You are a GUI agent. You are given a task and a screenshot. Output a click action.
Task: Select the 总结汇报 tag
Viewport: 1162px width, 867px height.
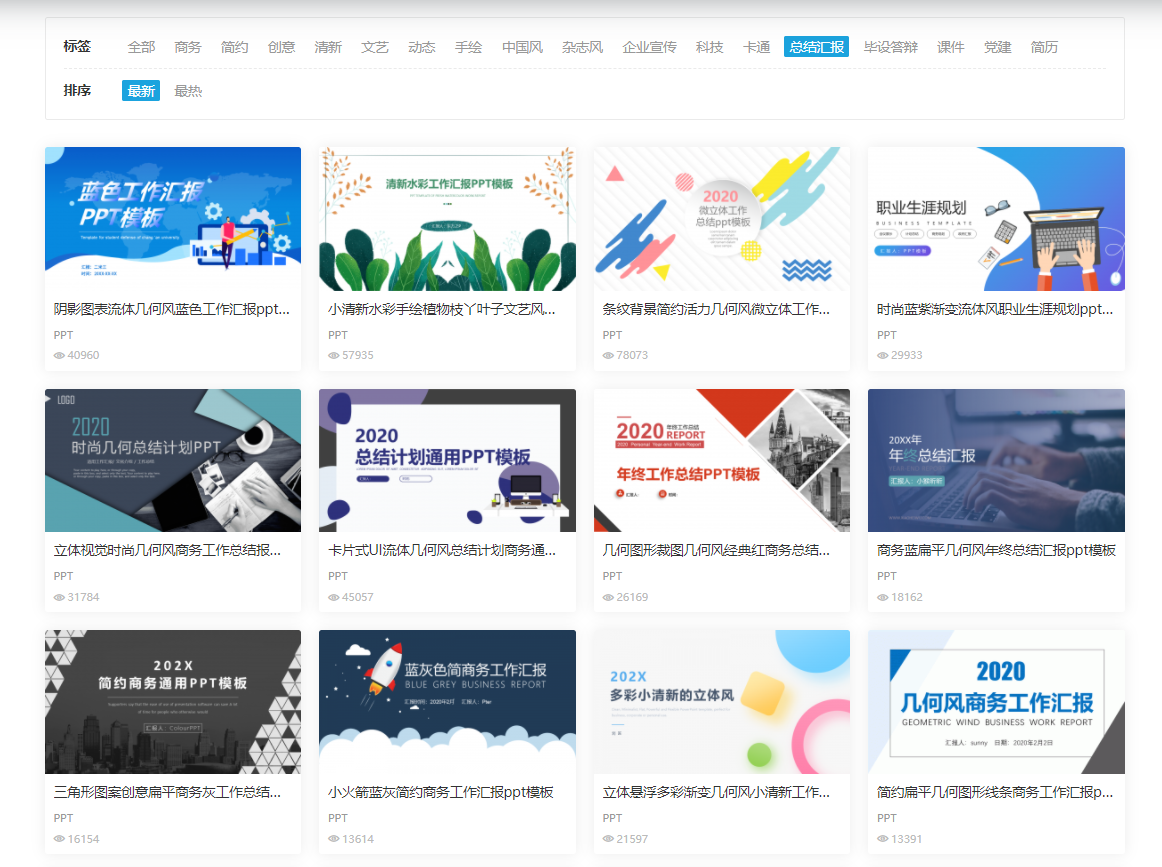[x=816, y=47]
